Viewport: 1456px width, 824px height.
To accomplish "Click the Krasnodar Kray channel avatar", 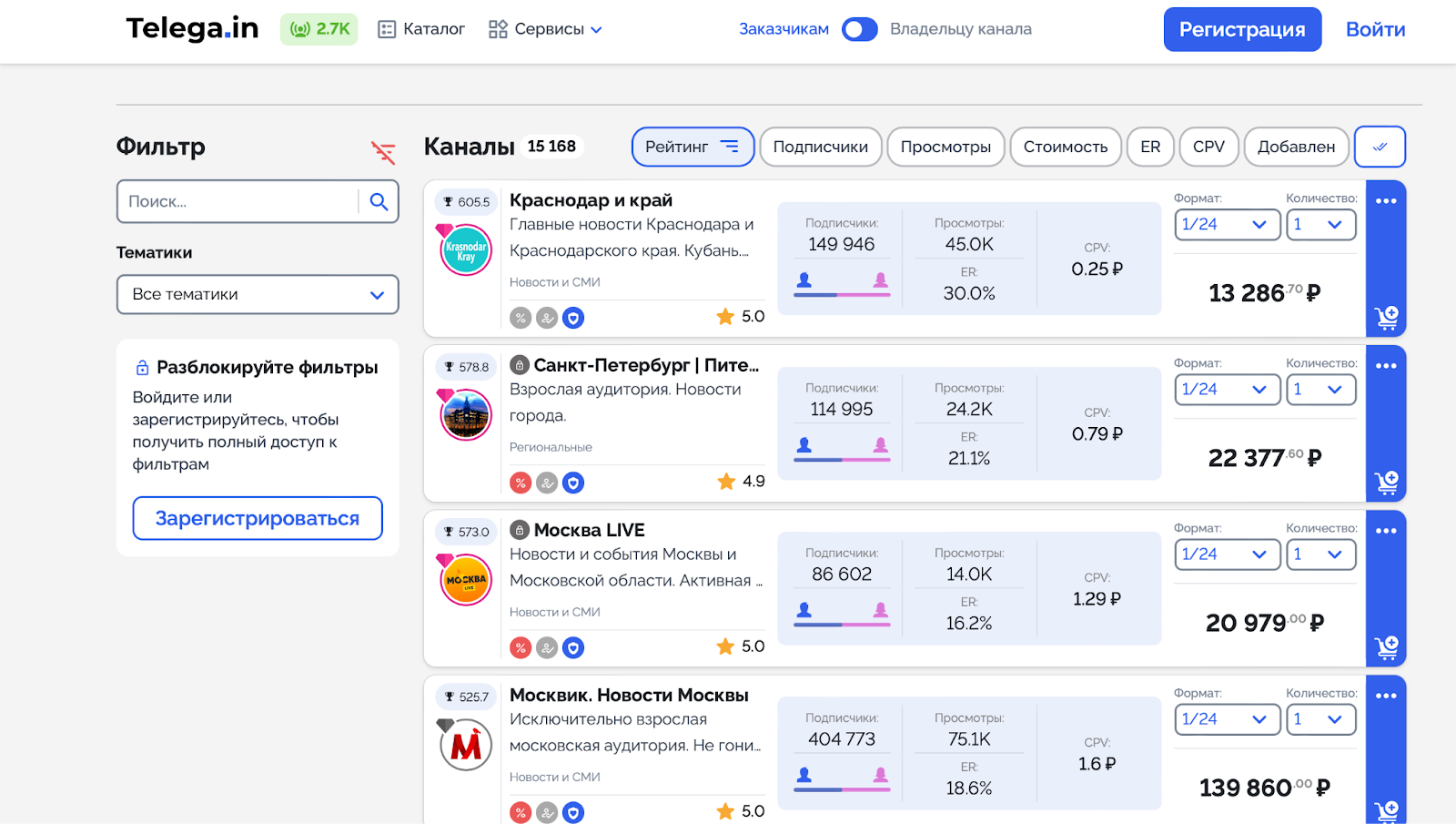I will (x=466, y=249).
